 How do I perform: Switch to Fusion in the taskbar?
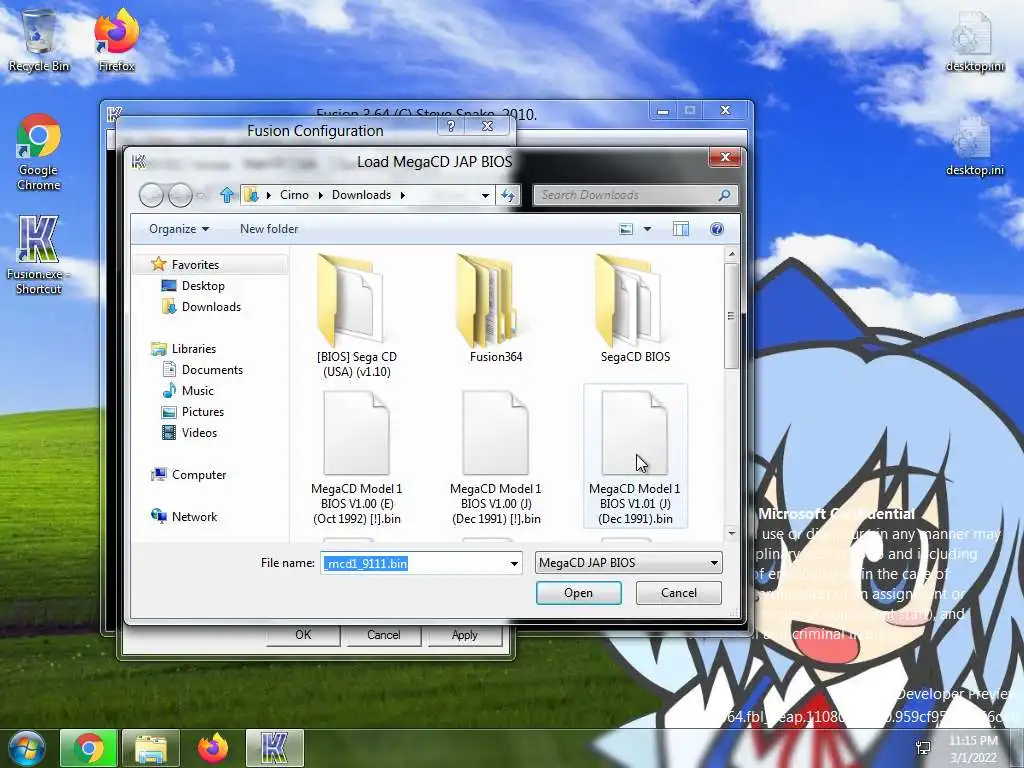(x=274, y=748)
